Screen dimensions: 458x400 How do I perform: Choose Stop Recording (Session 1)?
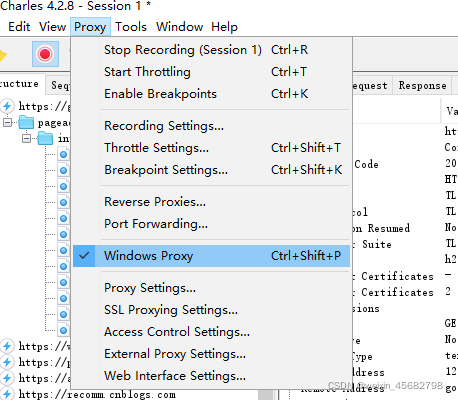211,50
